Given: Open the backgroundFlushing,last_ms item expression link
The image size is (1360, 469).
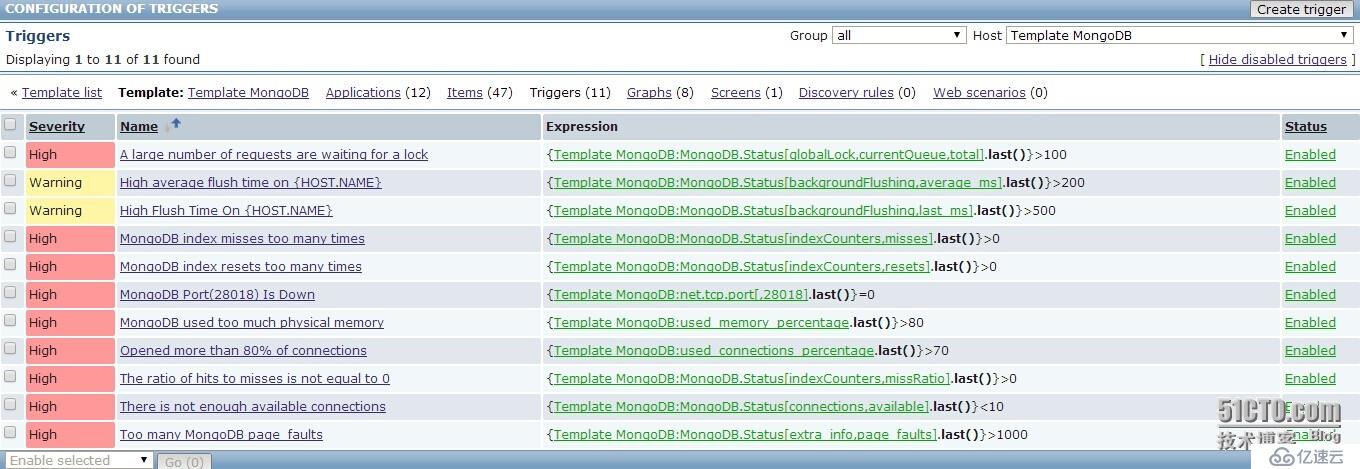Looking at the screenshot, I should (763, 210).
